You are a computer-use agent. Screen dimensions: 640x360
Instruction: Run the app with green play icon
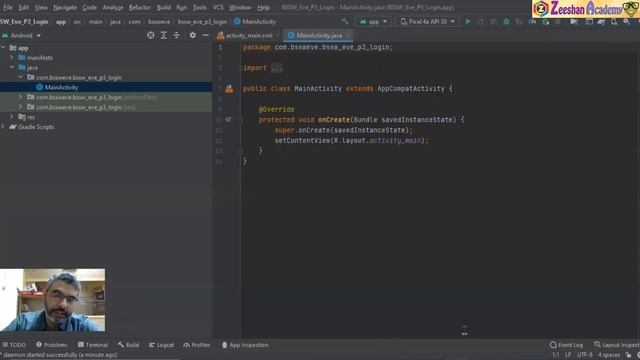coord(468,21)
